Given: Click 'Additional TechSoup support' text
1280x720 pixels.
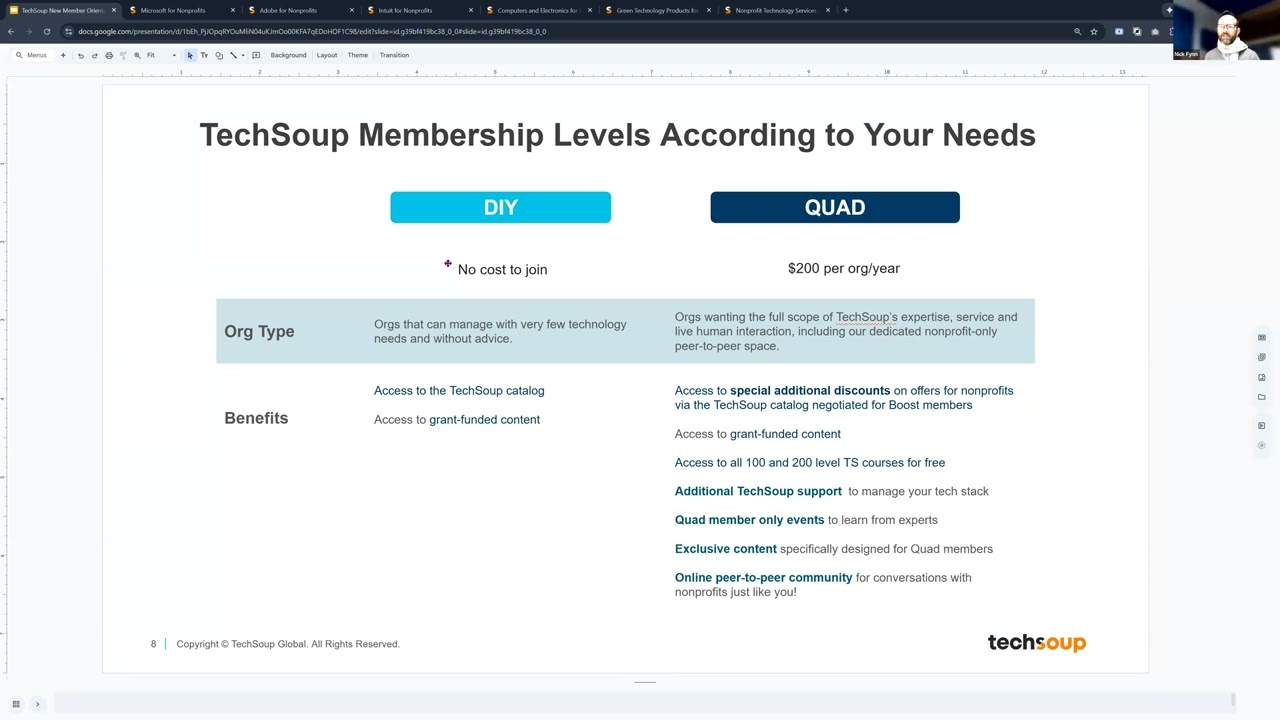Looking at the screenshot, I should point(758,491).
